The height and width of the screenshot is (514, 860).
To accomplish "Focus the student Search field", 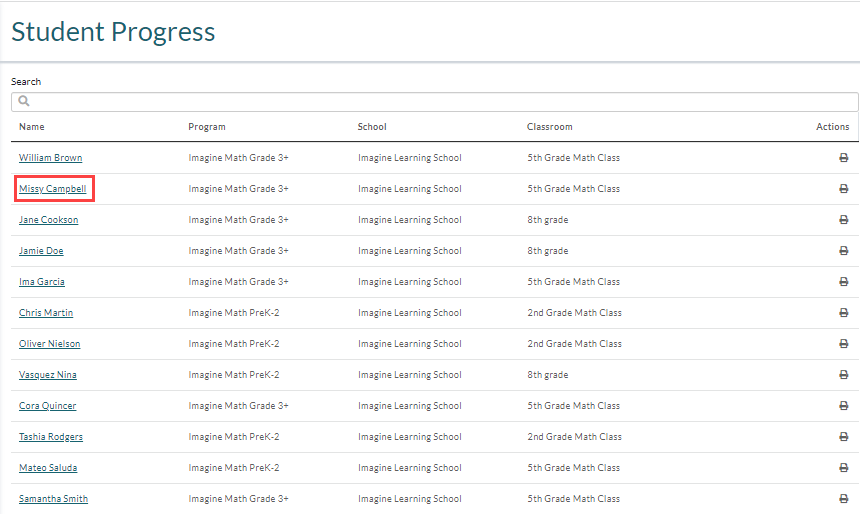I will (434, 102).
